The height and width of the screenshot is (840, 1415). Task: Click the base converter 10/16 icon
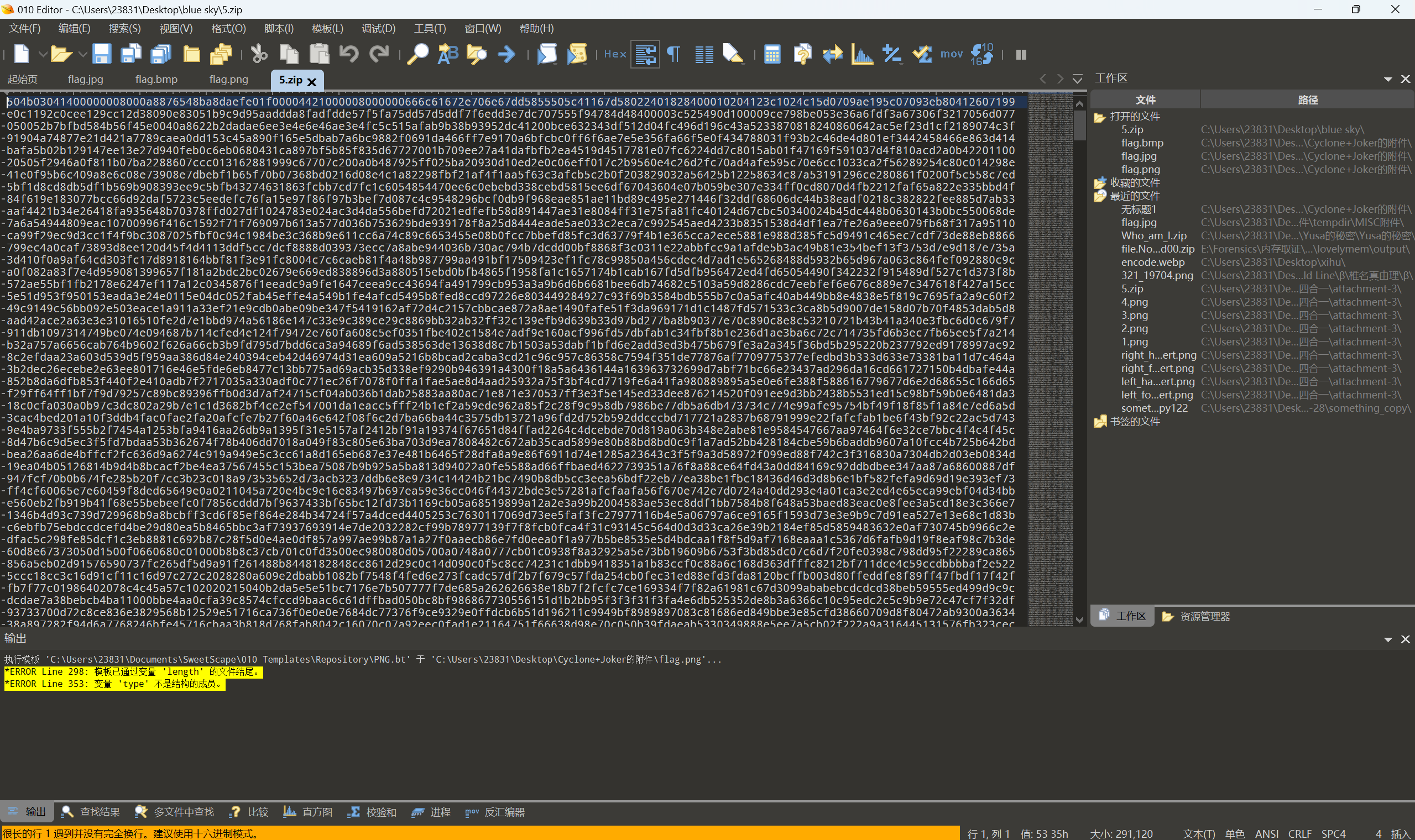(x=982, y=54)
